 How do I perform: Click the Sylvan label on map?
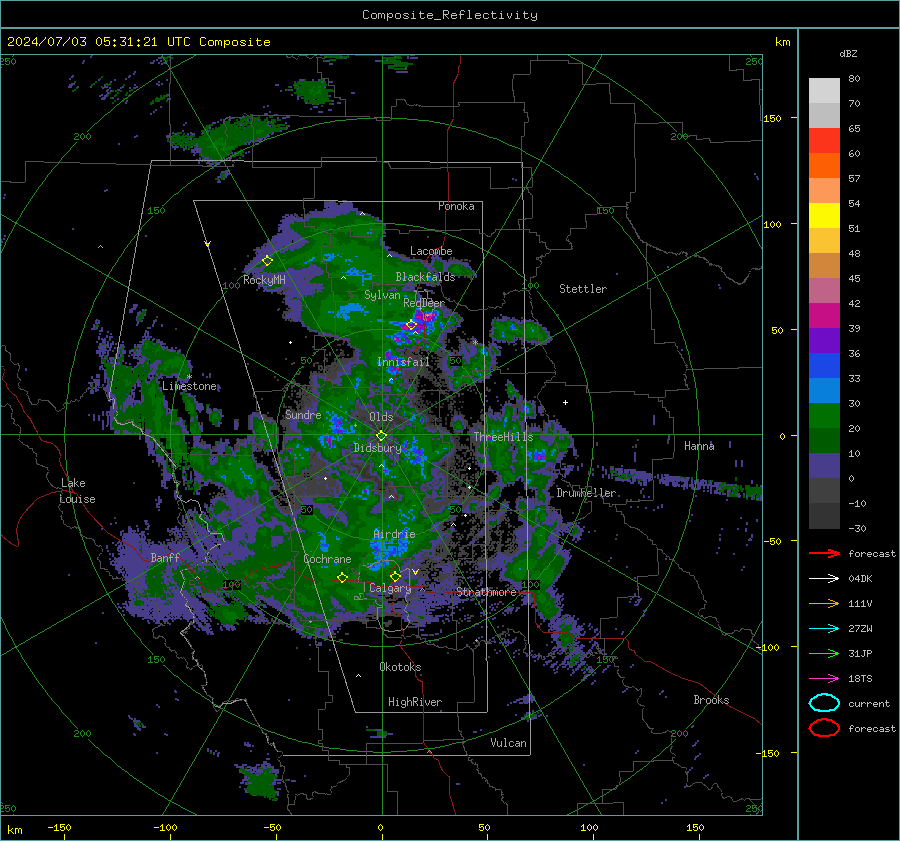point(382,295)
